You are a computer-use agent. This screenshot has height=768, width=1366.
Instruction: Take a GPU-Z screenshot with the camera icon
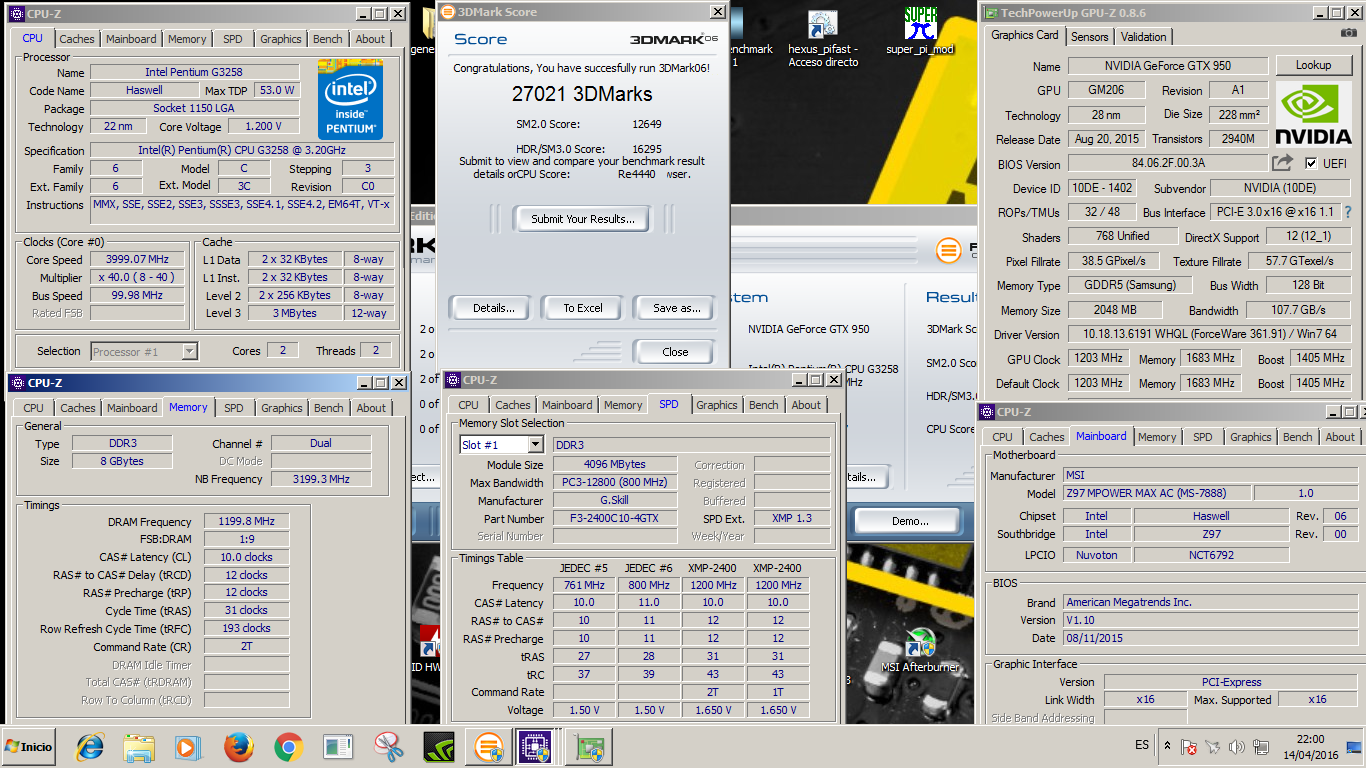coord(1351,34)
